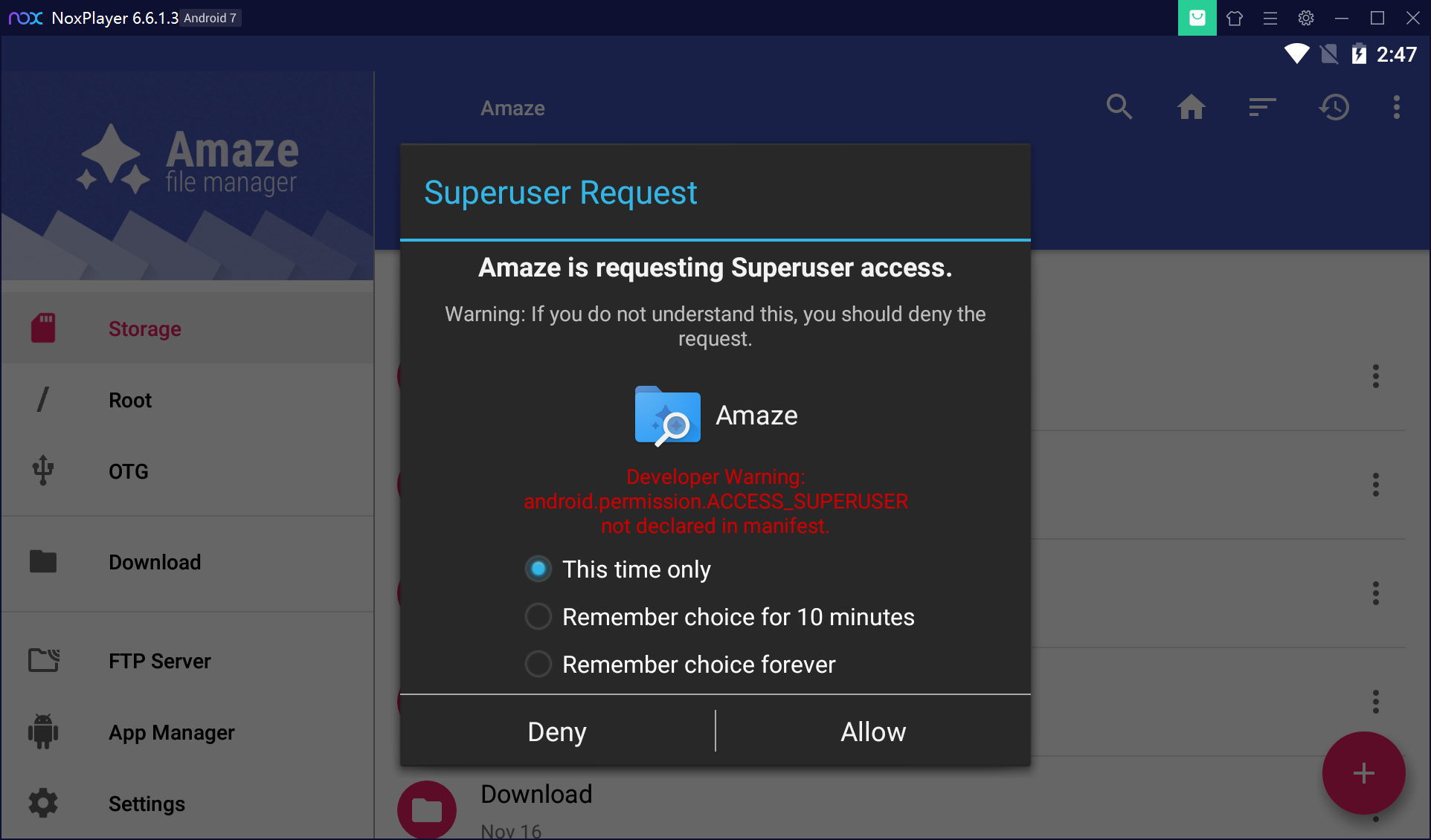The height and width of the screenshot is (840, 1431).
Task: Click the FTP Server folder icon
Action: (x=44, y=659)
